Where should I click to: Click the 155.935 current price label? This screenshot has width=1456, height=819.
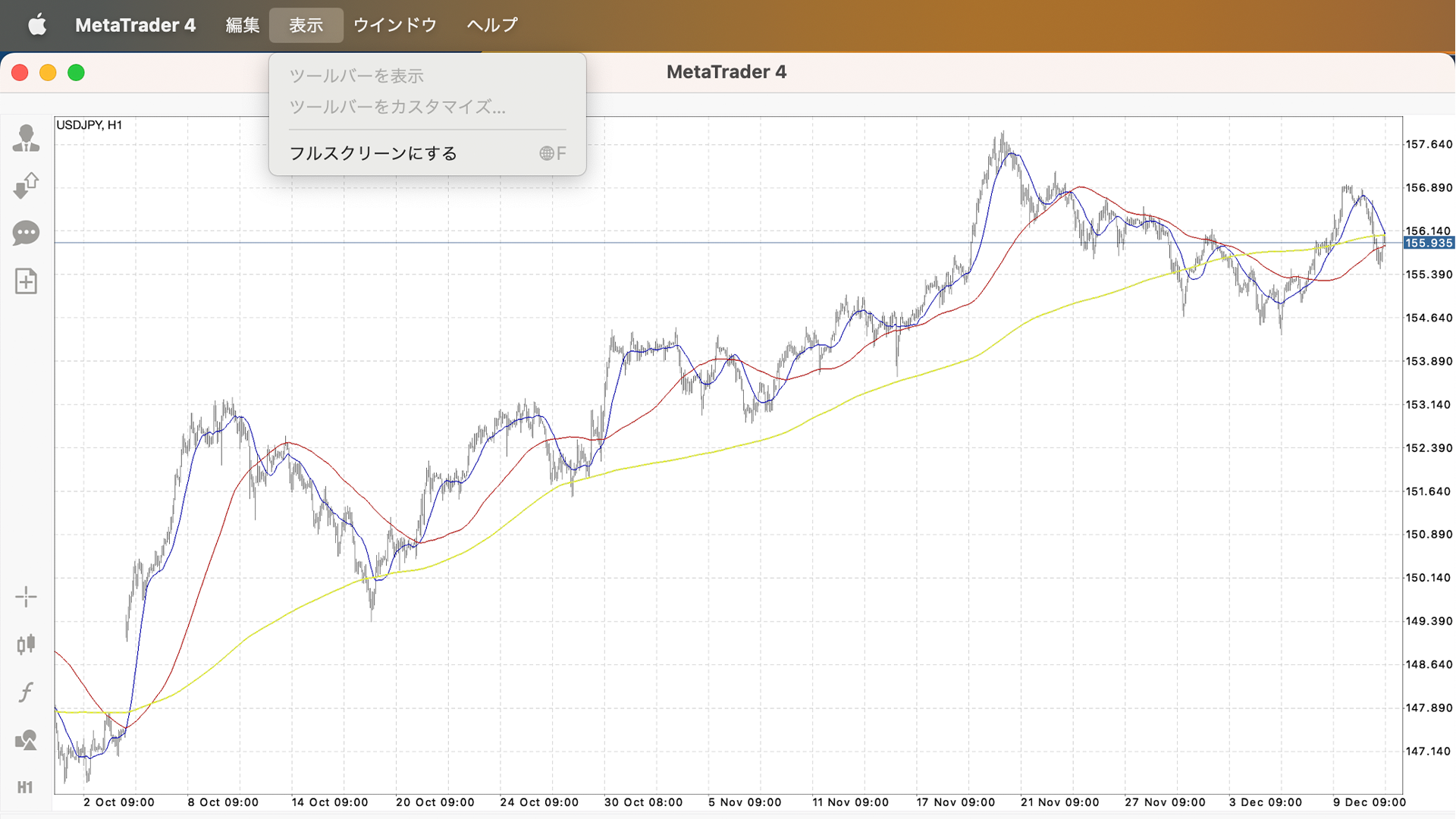(x=1428, y=243)
